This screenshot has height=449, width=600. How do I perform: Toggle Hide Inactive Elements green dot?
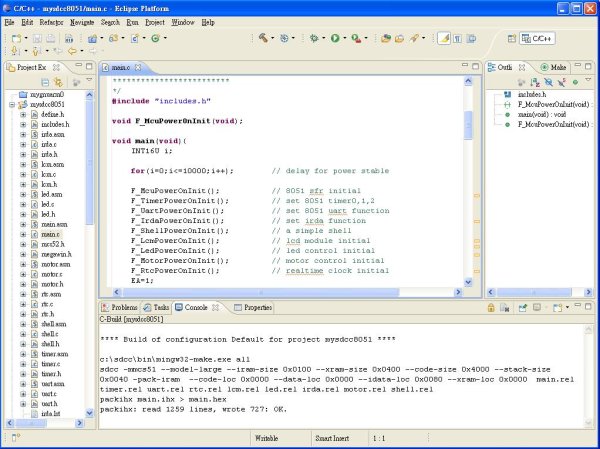[575, 82]
